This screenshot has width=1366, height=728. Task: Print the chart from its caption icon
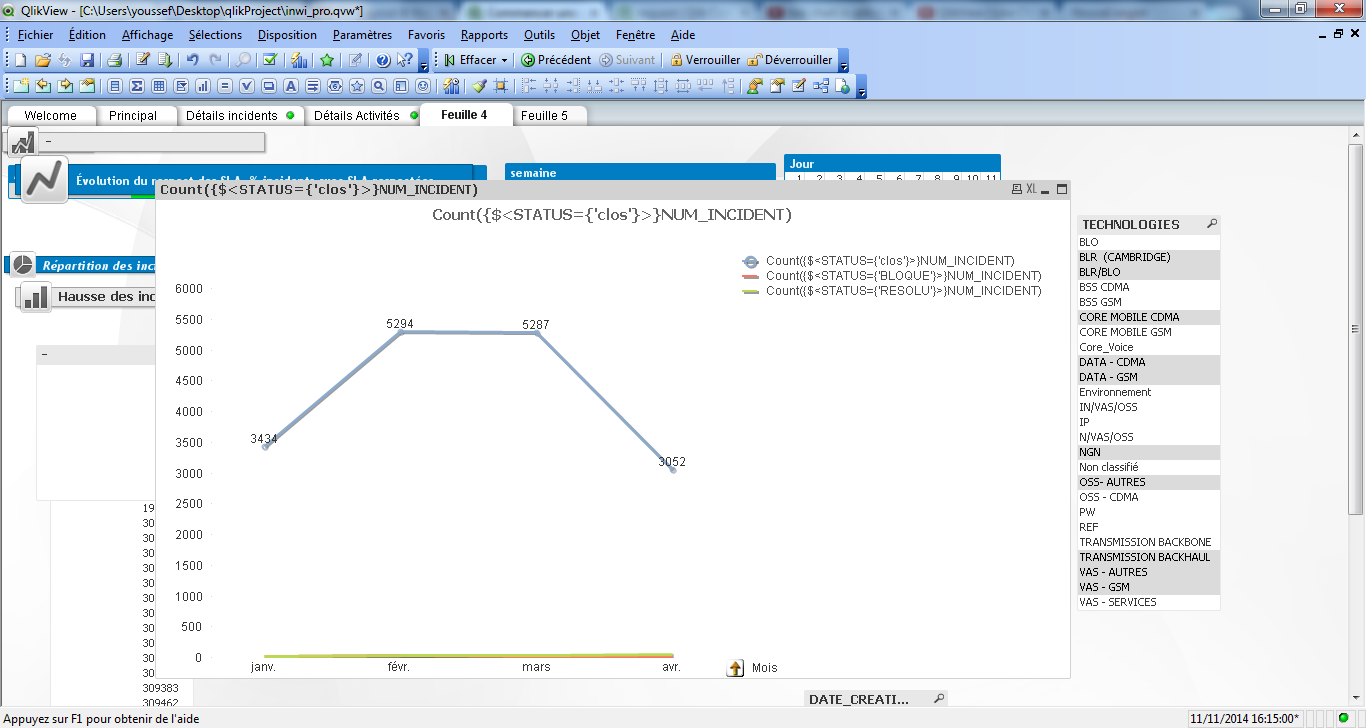click(1017, 189)
